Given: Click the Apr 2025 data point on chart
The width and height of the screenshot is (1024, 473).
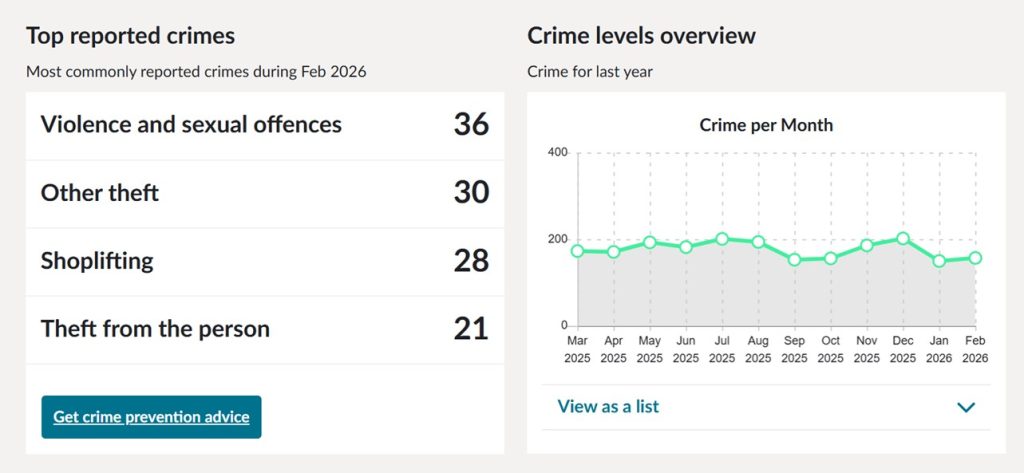Looking at the screenshot, I should pyautogui.click(x=613, y=252).
